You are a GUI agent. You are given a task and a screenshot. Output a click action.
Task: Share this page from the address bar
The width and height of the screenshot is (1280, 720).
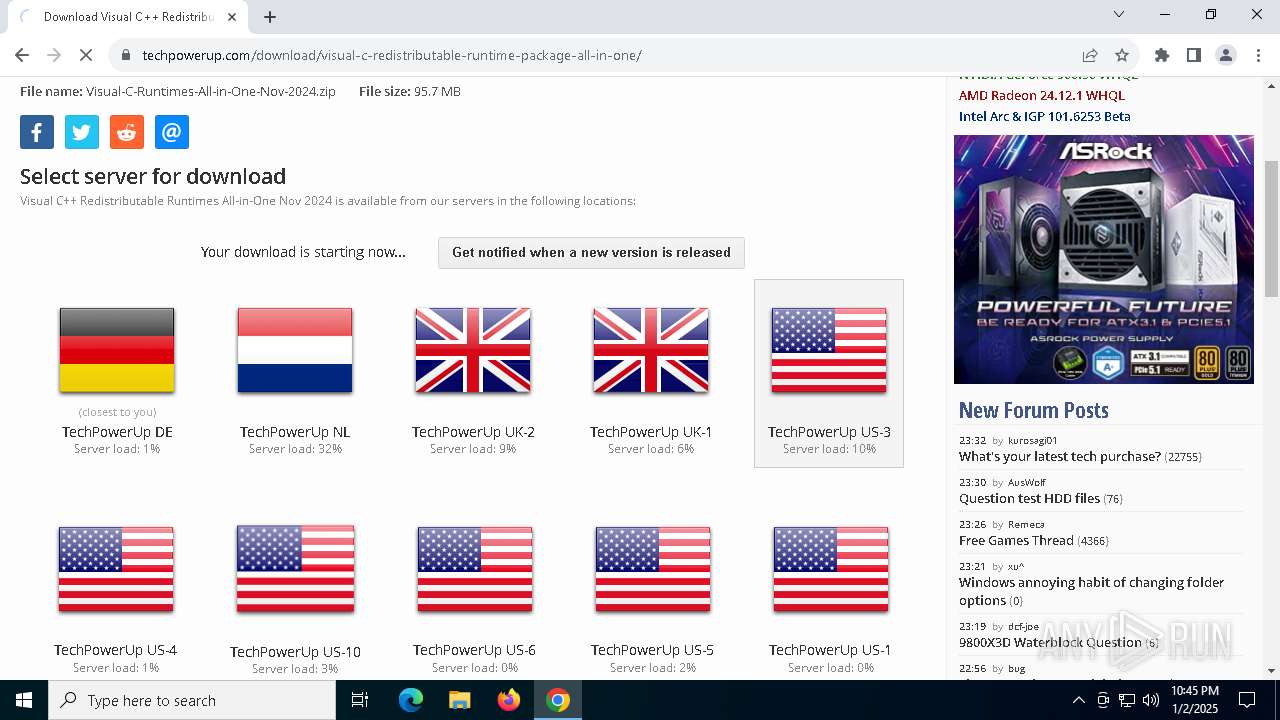1090,55
